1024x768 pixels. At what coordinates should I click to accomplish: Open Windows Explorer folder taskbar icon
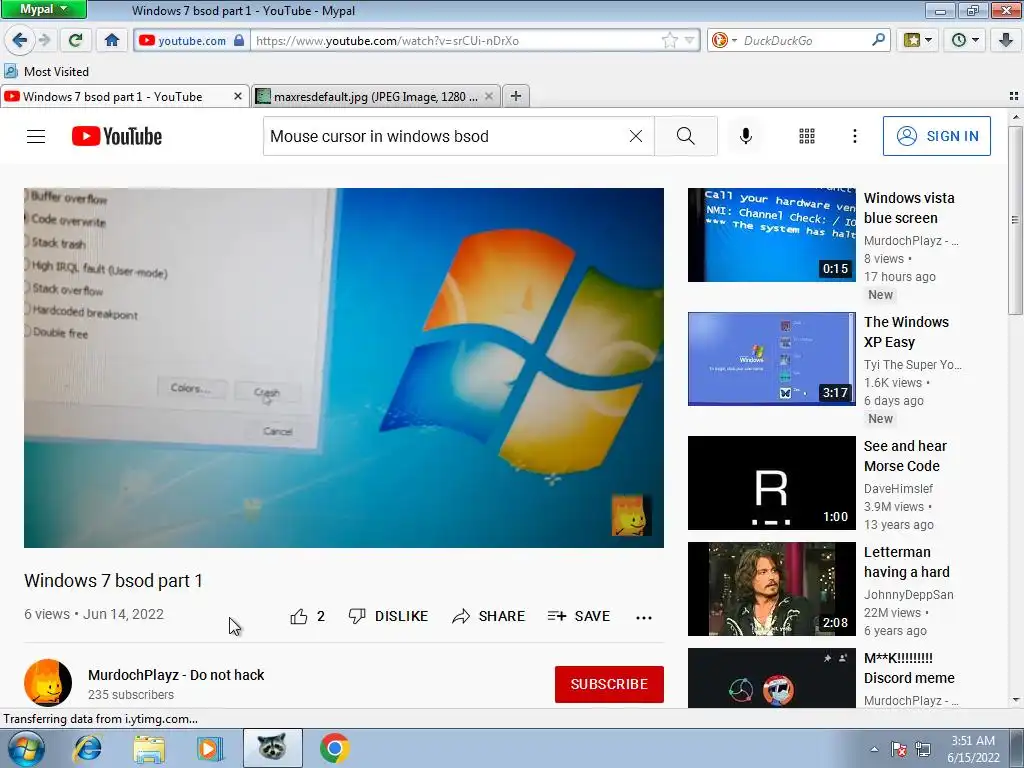coord(149,748)
